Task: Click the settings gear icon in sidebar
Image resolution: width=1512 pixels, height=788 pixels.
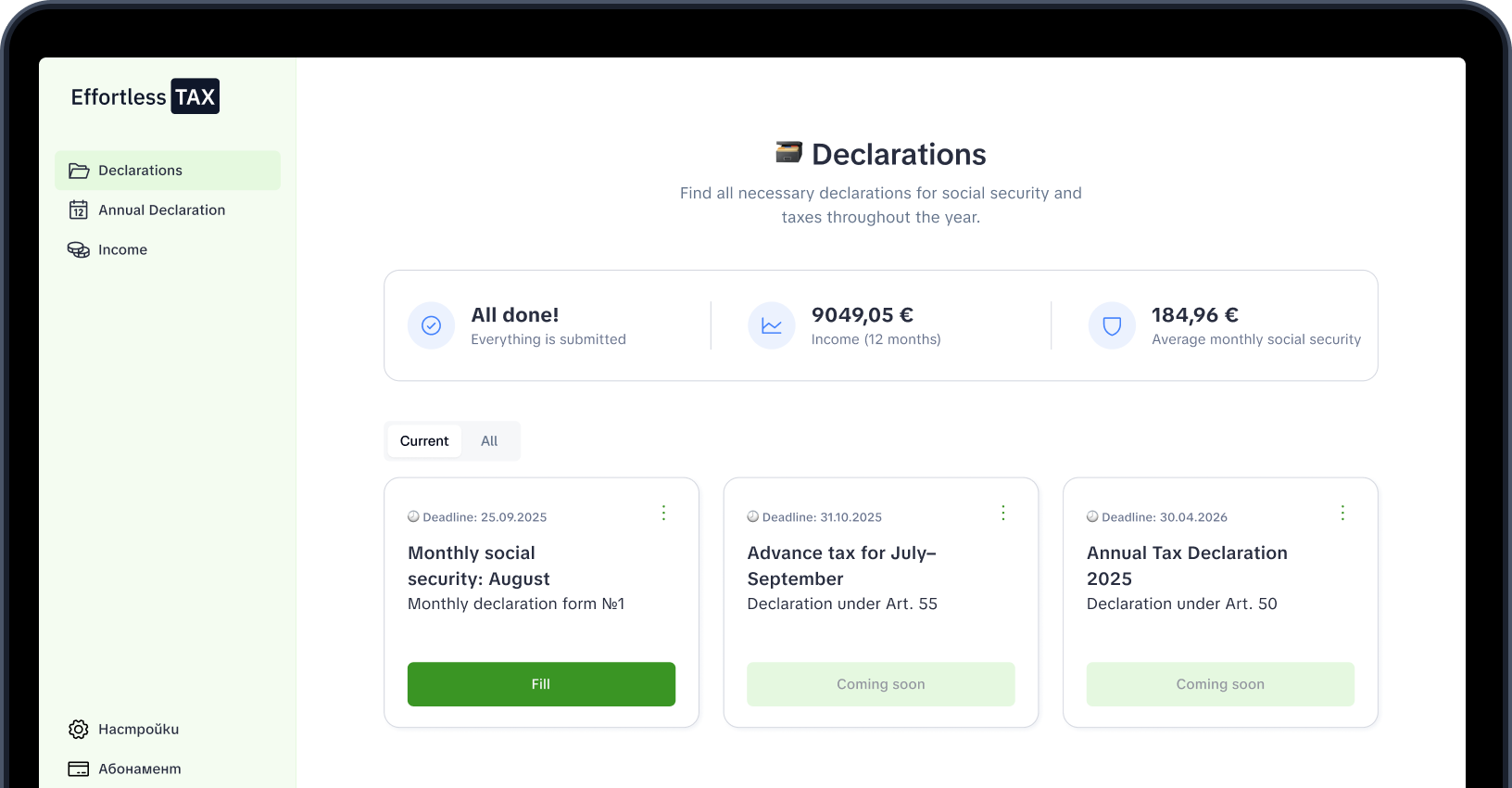Action: 79,730
